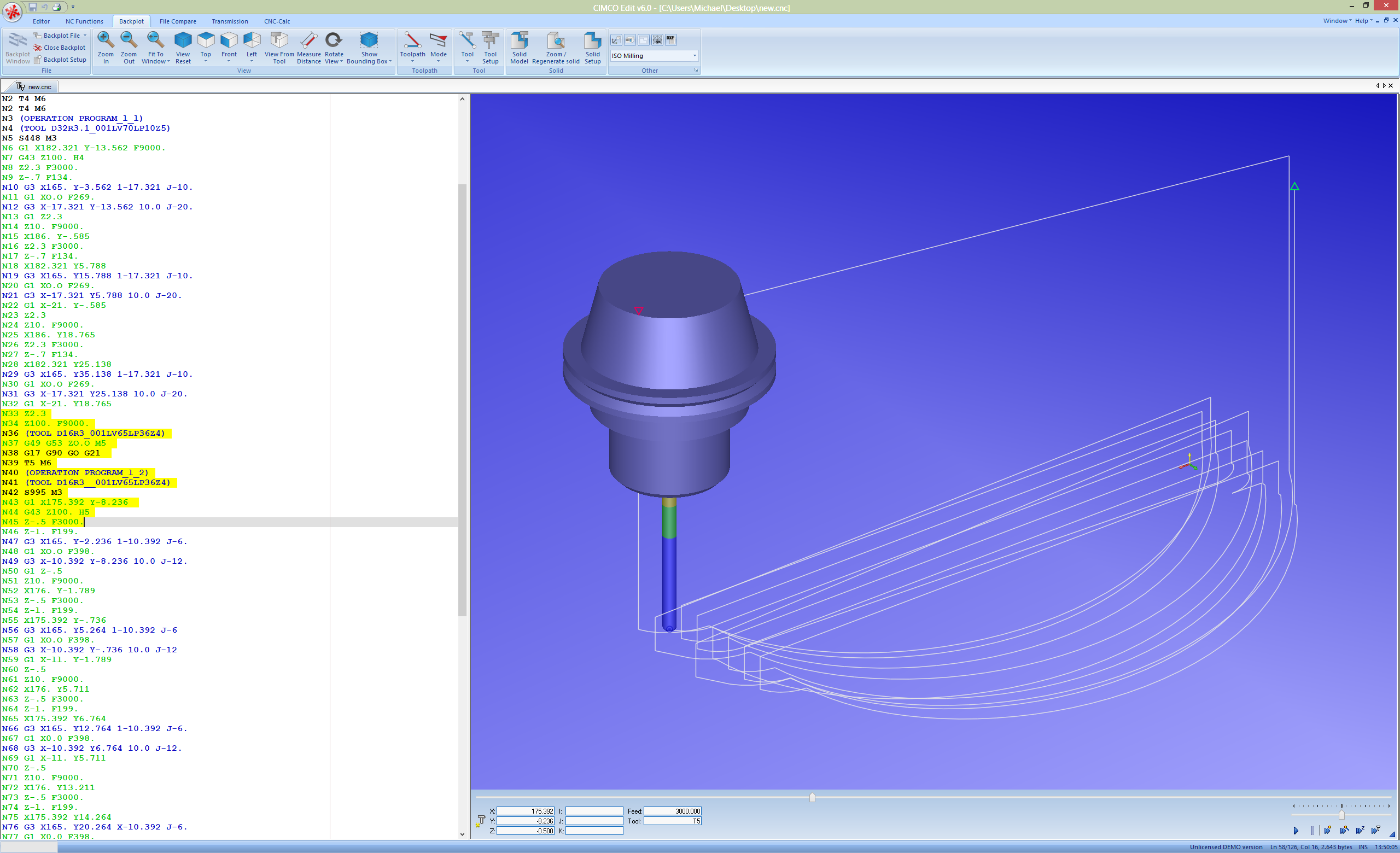Pause the backplot simulation

point(1312,830)
